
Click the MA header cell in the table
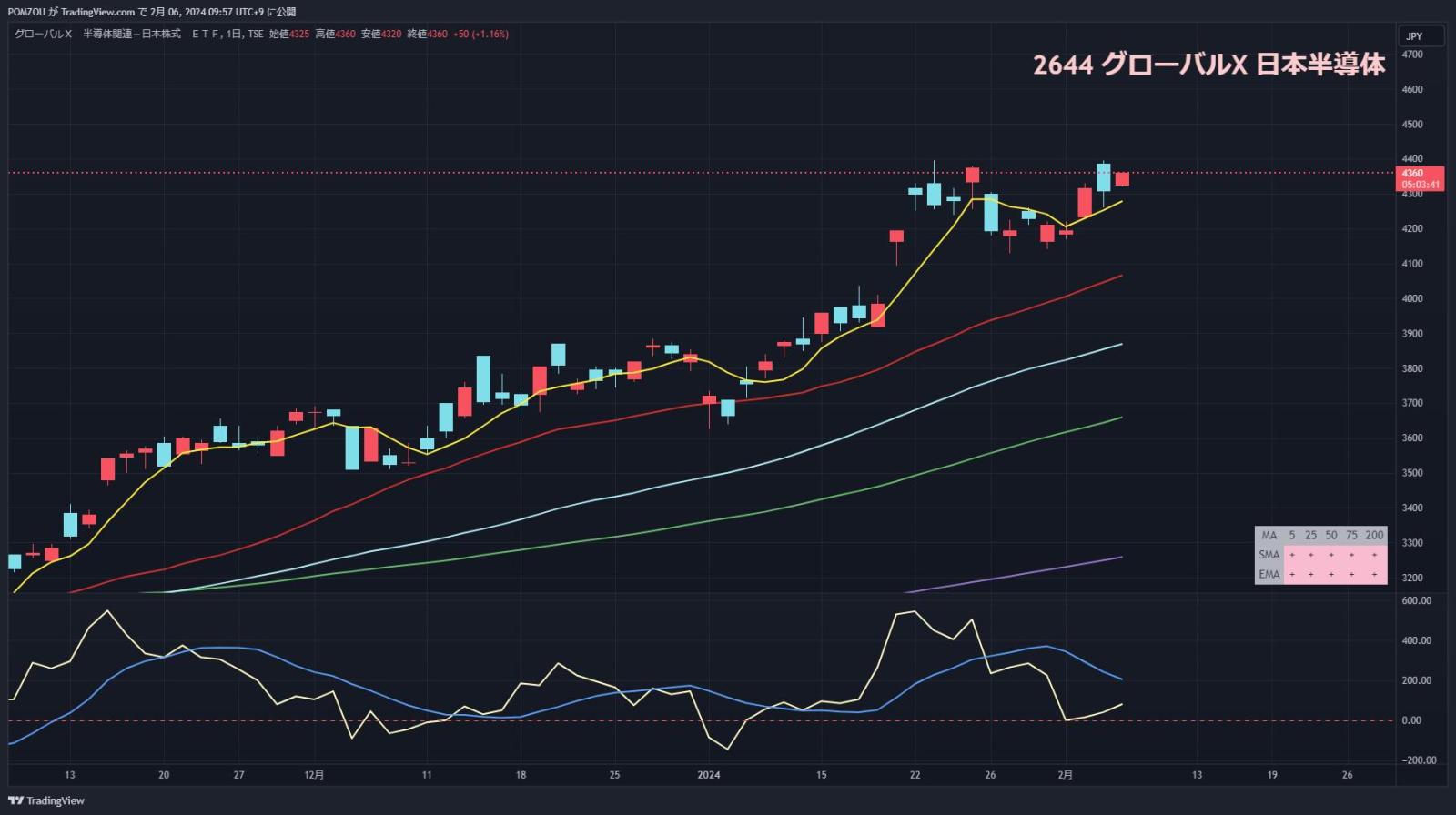tap(1269, 535)
